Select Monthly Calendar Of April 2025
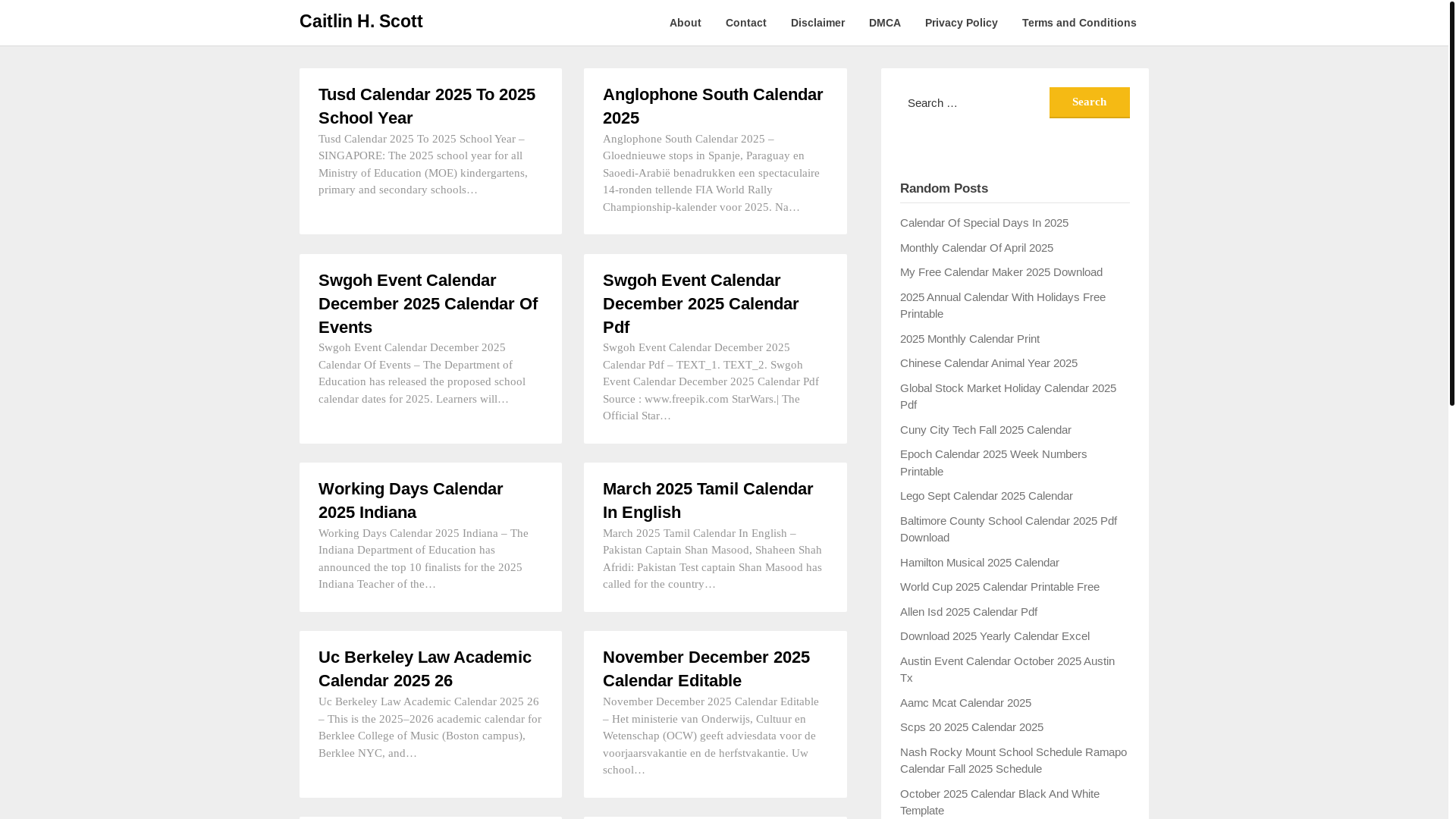The width and height of the screenshot is (1456, 819). (x=976, y=248)
